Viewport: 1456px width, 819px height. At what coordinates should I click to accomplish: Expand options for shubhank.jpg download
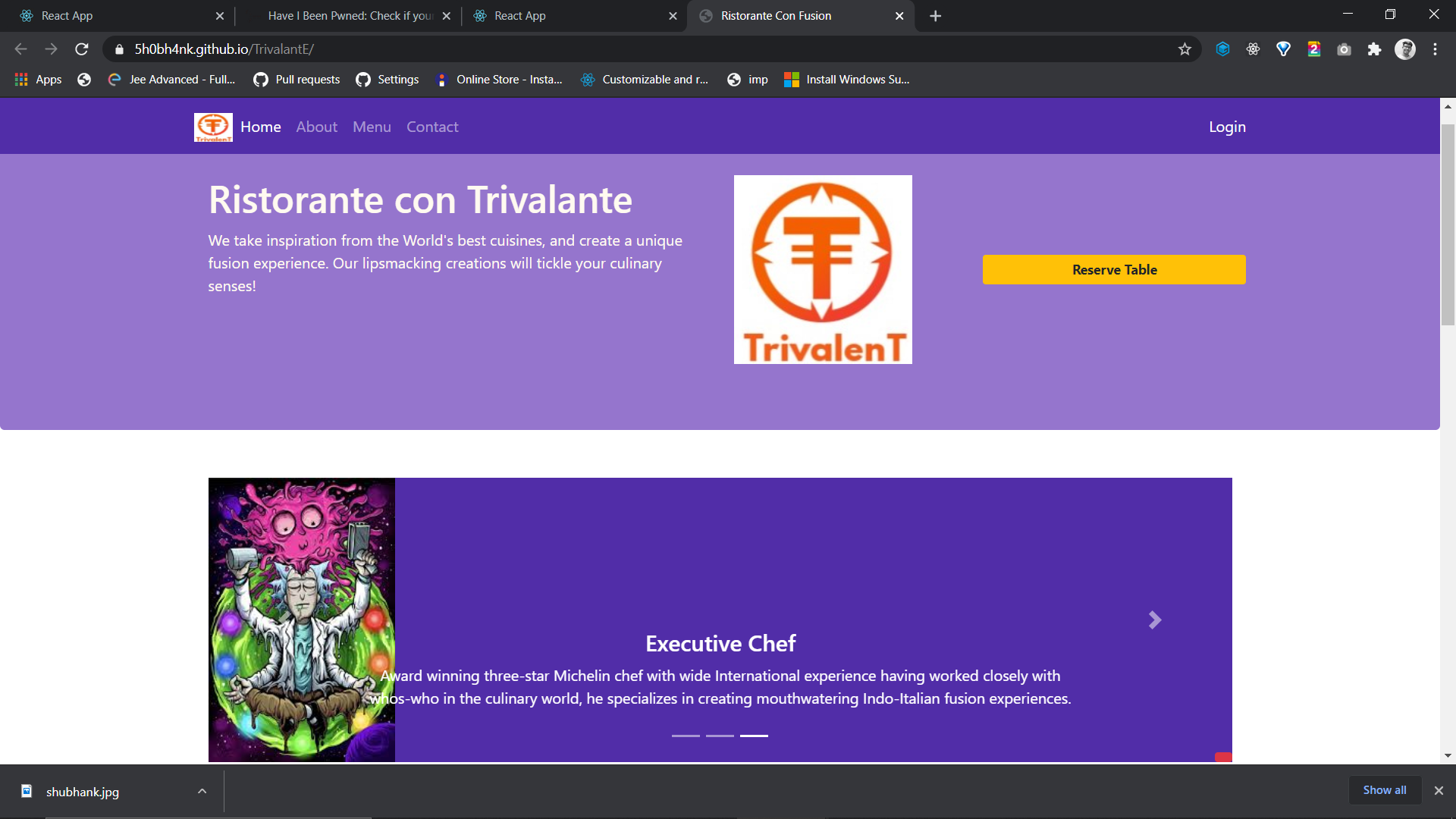tap(202, 791)
